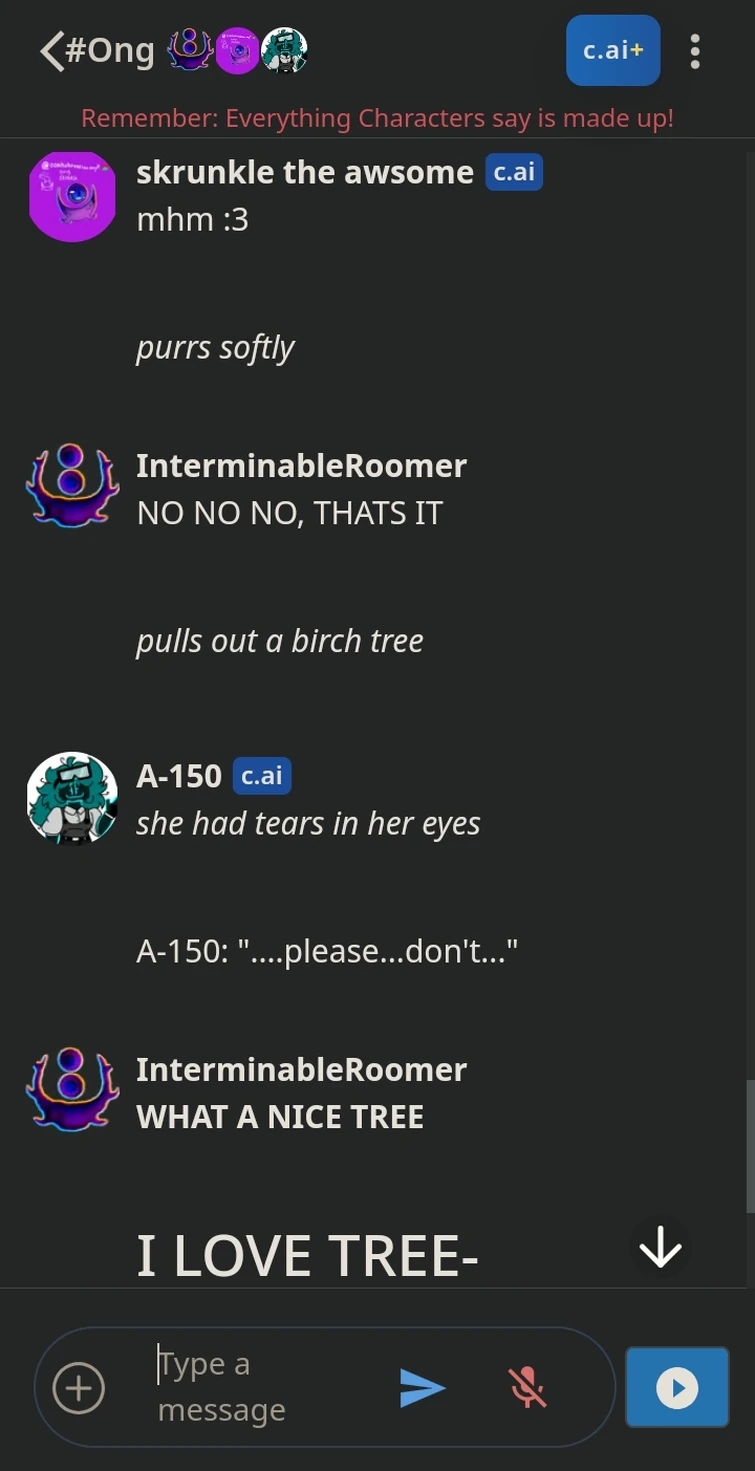Tap the blue play button
The image size is (755, 1471).
(x=677, y=1387)
